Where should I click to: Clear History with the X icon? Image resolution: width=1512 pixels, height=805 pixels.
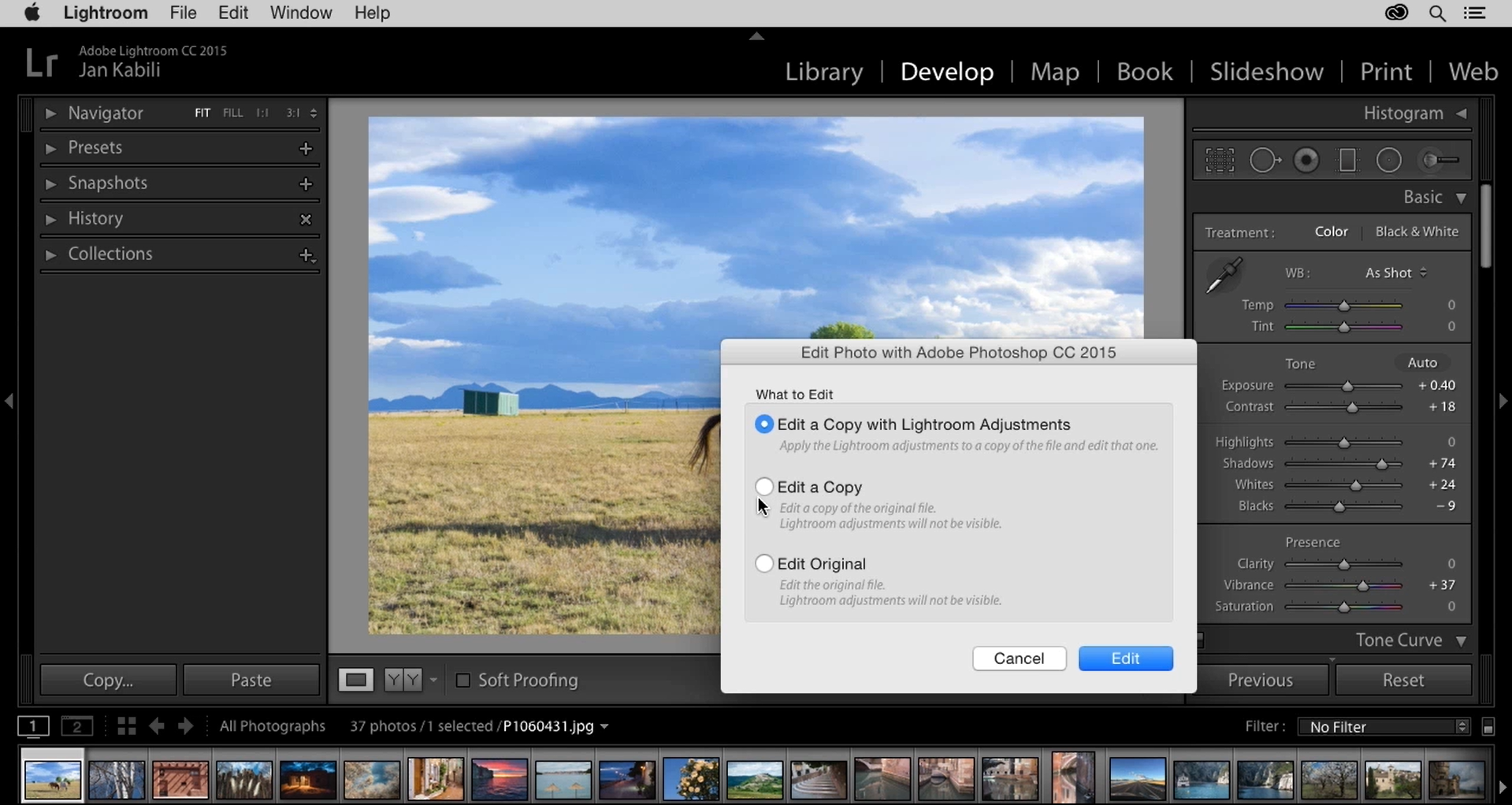tap(306, 220)
